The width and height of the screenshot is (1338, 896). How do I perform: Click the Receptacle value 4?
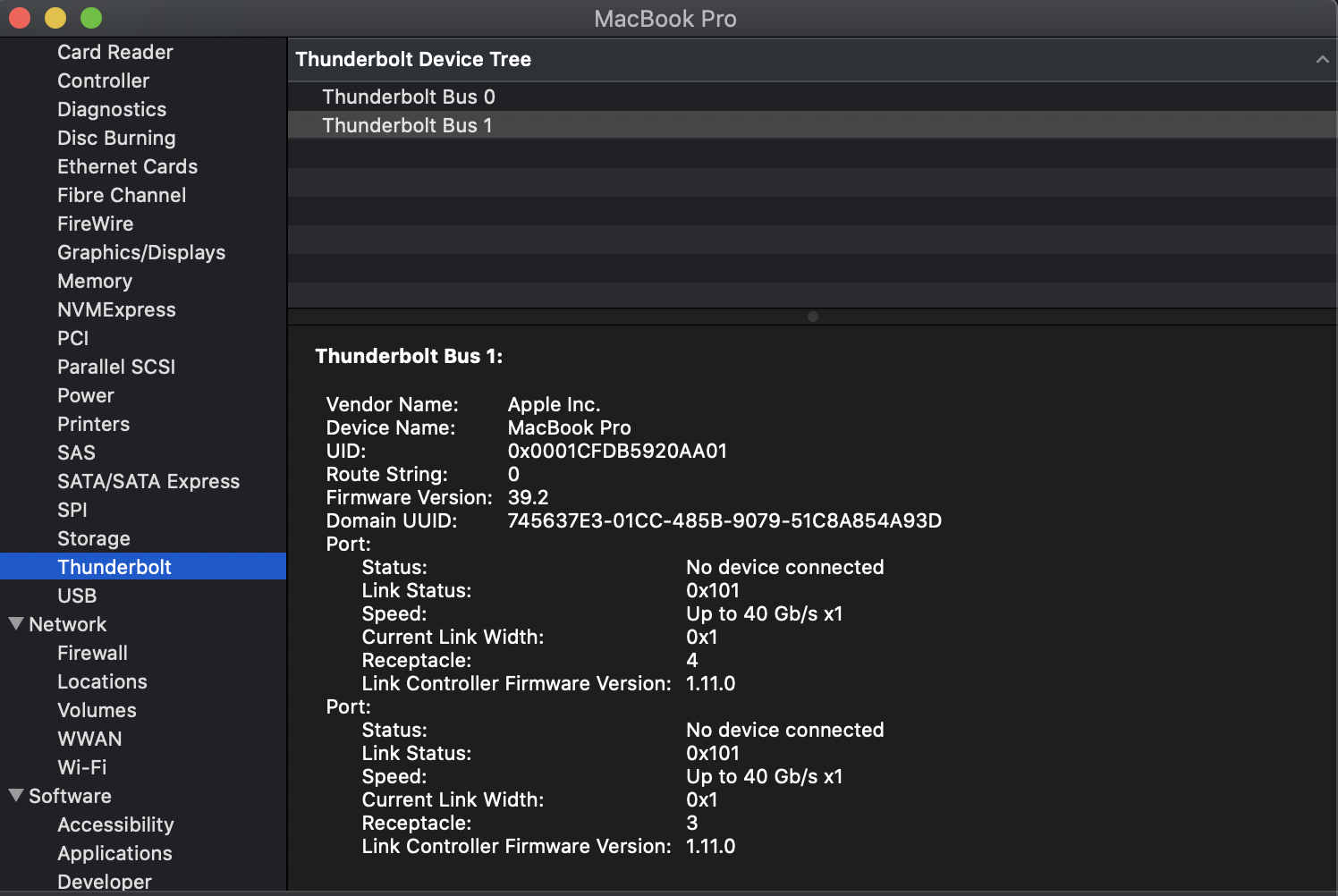tap(692, 660)
